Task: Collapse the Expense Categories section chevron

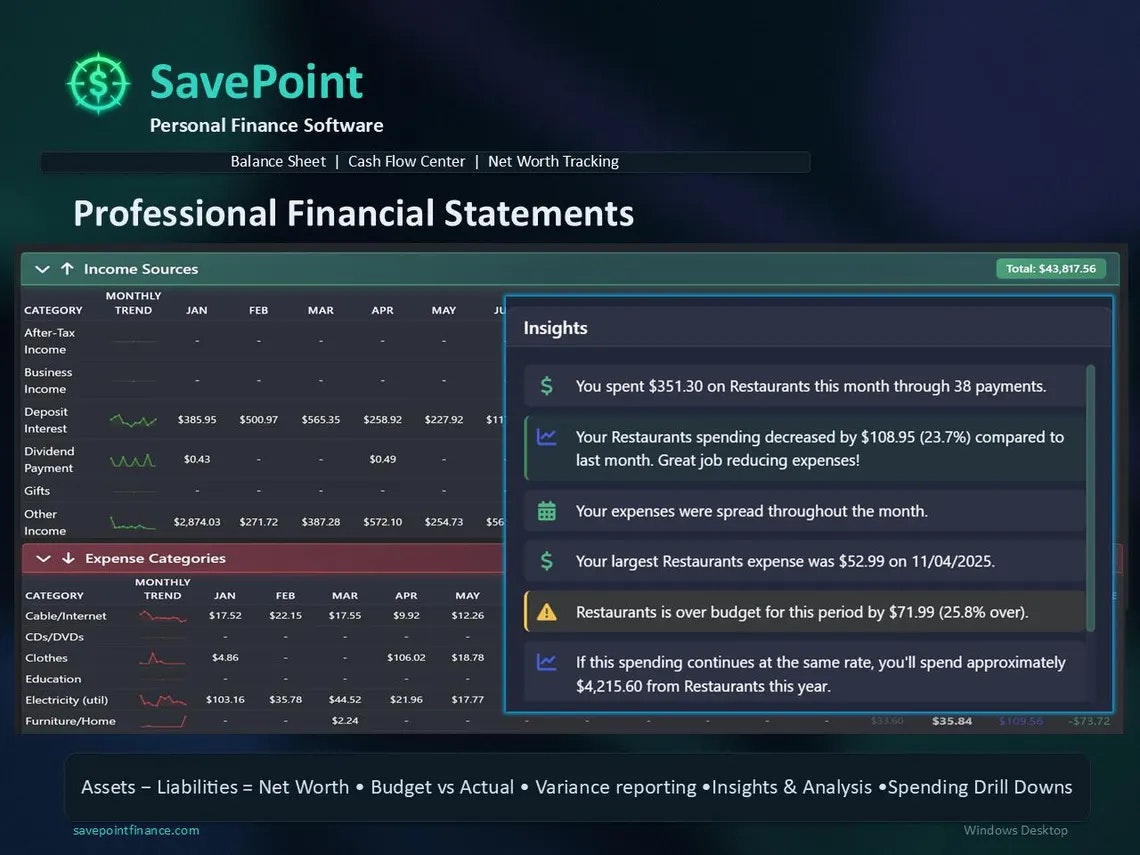Action: point(42,558)
